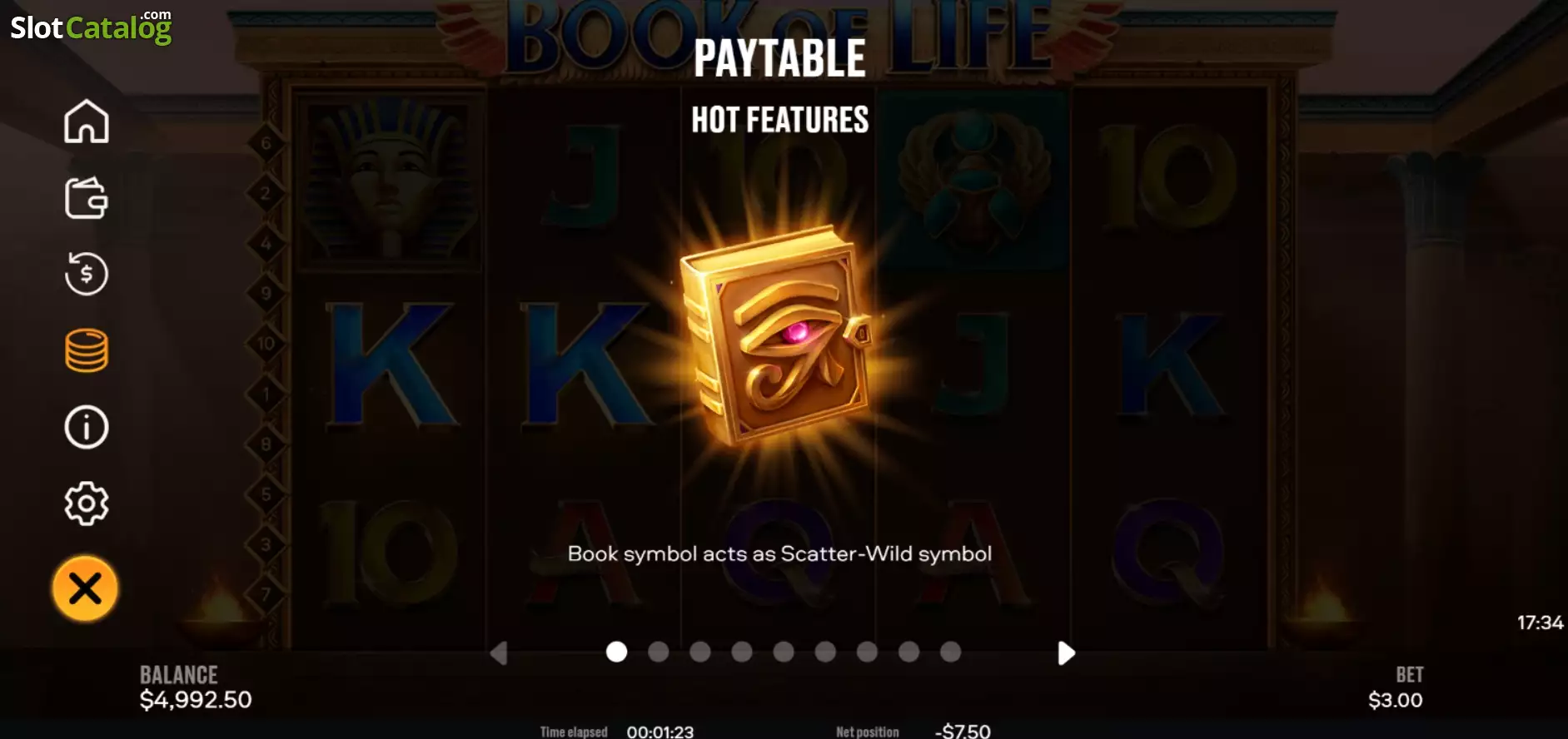Click the BET amount $3.00
The image size is (1568, 739).
(1395, 700)
